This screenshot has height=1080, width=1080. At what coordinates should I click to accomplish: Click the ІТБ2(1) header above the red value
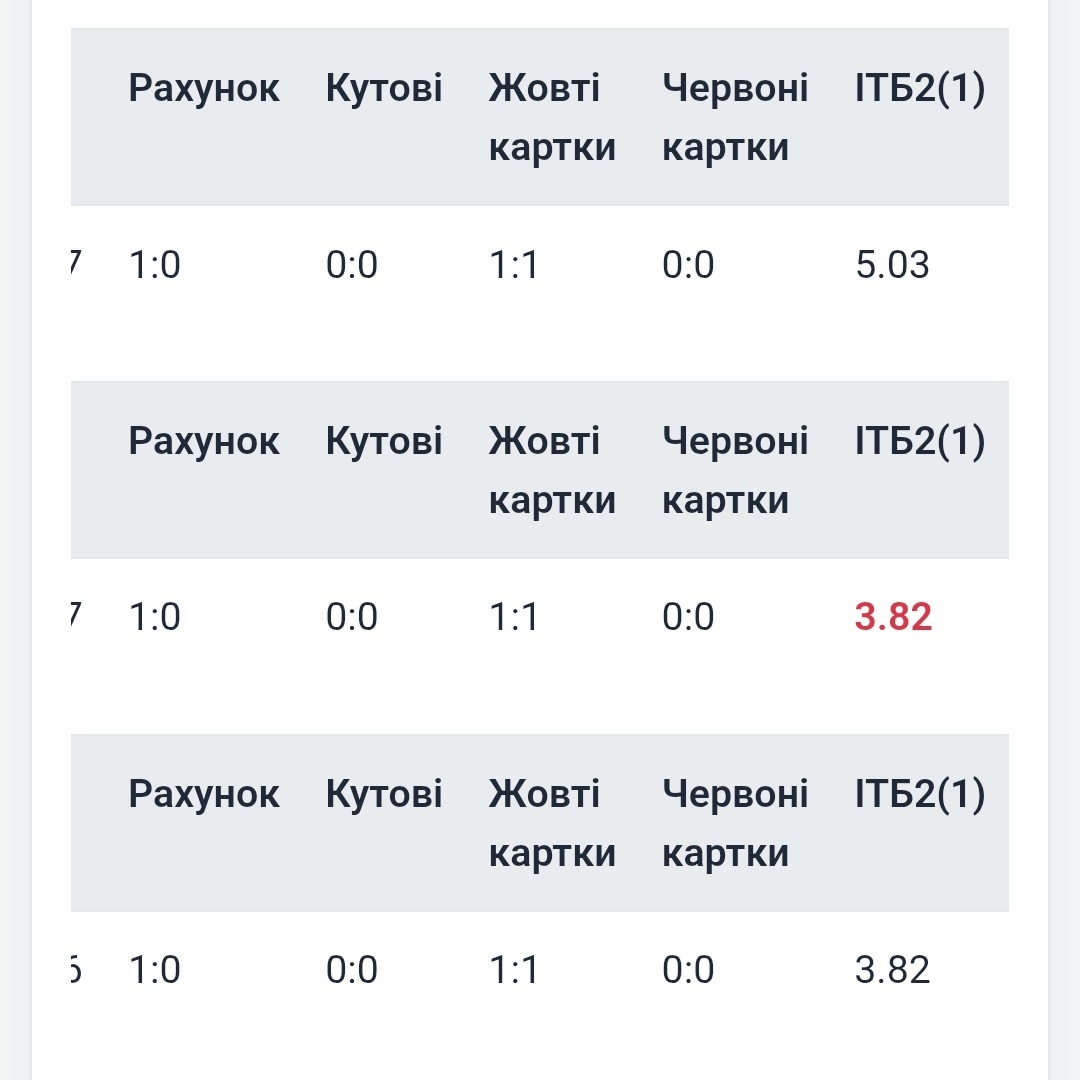[x=920, y=441]
